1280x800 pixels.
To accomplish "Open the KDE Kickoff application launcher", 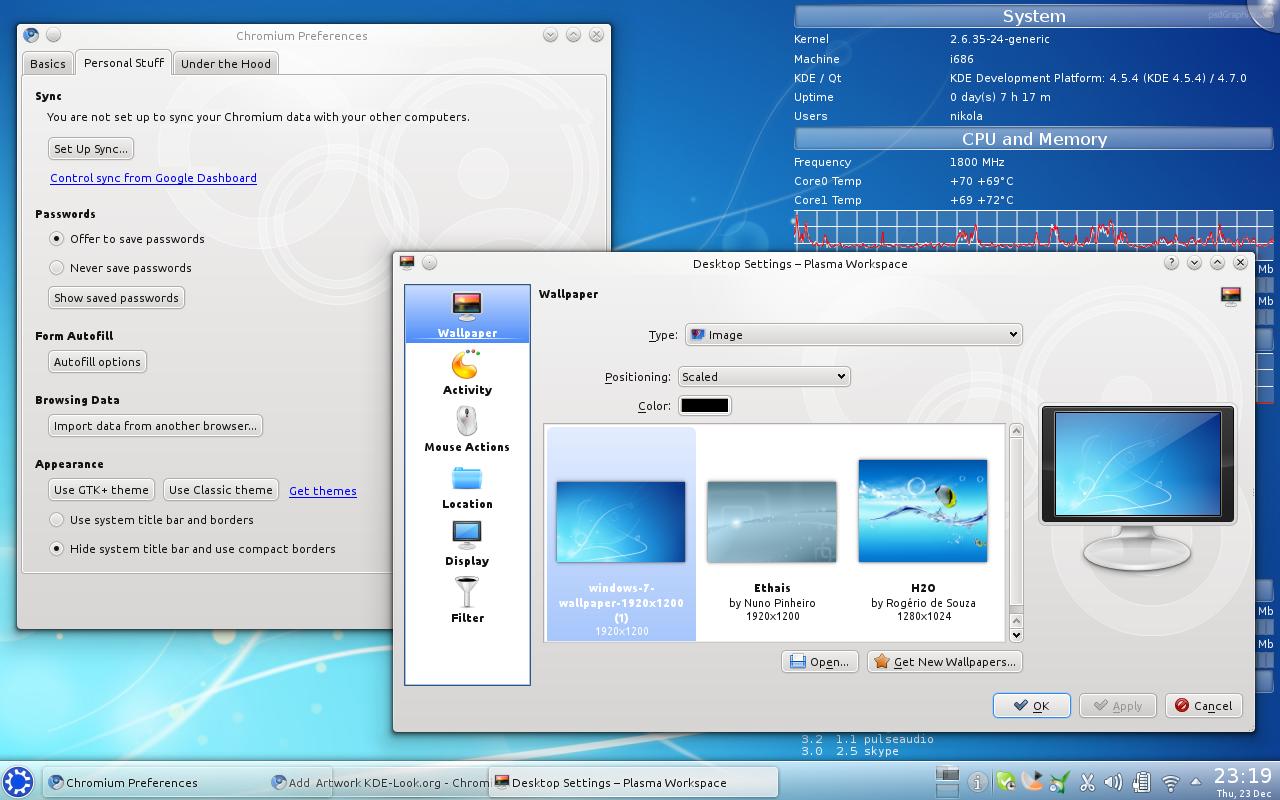I will pos(18,782).
